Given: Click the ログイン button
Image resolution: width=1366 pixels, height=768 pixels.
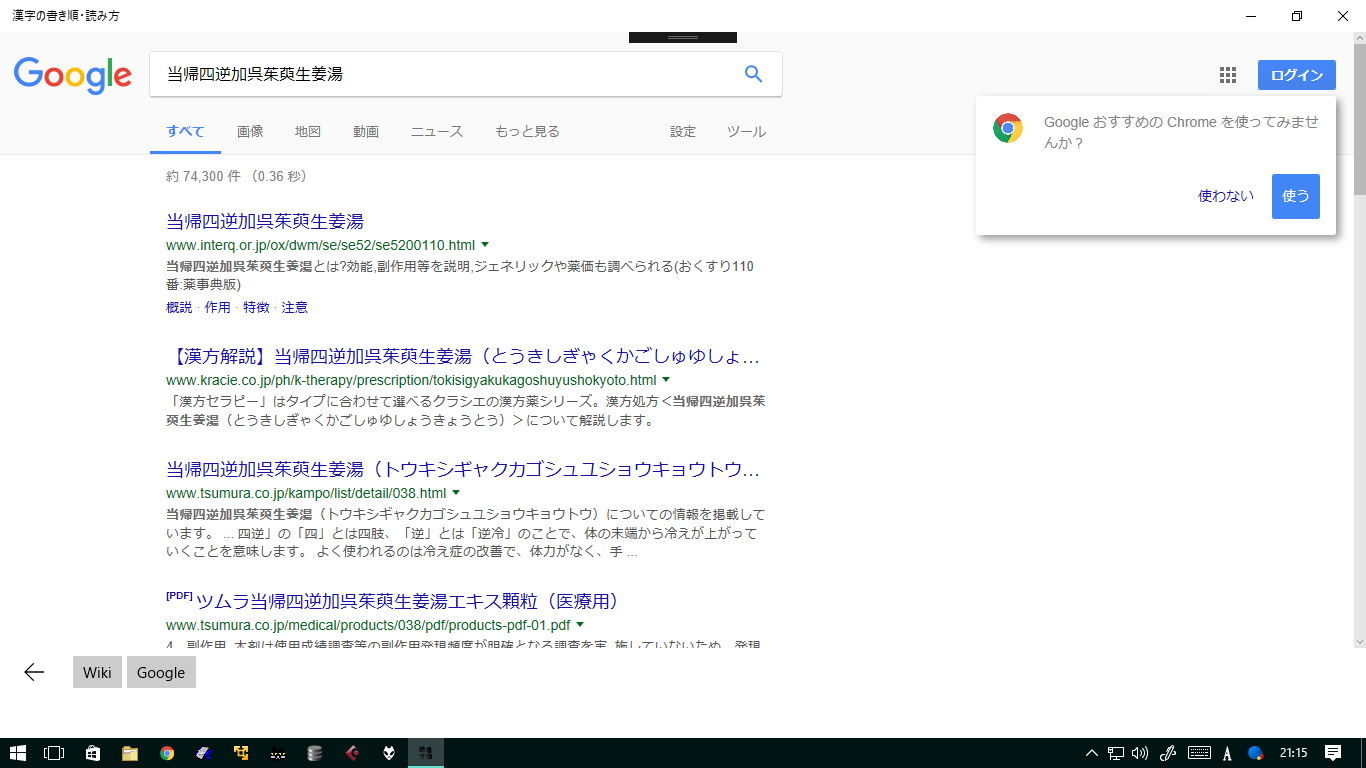Looking at the screenshot, I should (1296, 74).
